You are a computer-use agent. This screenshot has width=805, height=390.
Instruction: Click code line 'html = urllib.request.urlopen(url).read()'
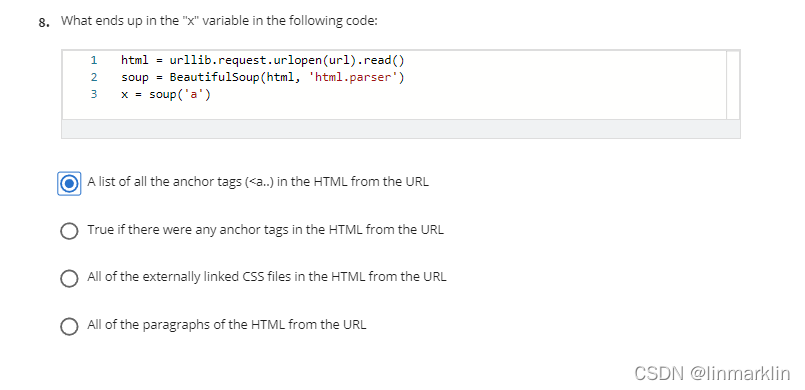pos(262,61)
